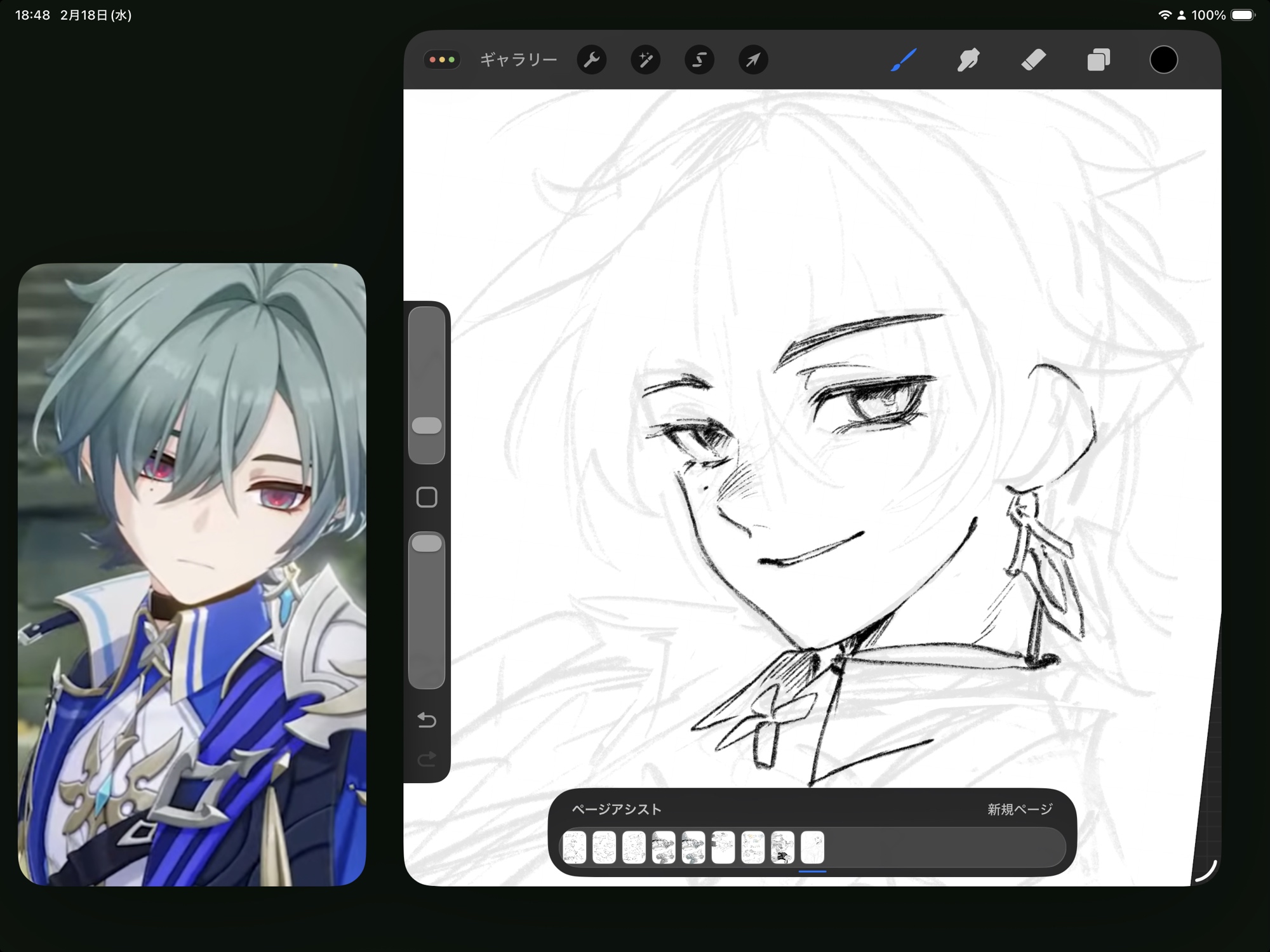The width and height of the screenshot is (1270, 952).
Task: Select the last page thumbnail in Page Assist
Action: click(812, 847)
